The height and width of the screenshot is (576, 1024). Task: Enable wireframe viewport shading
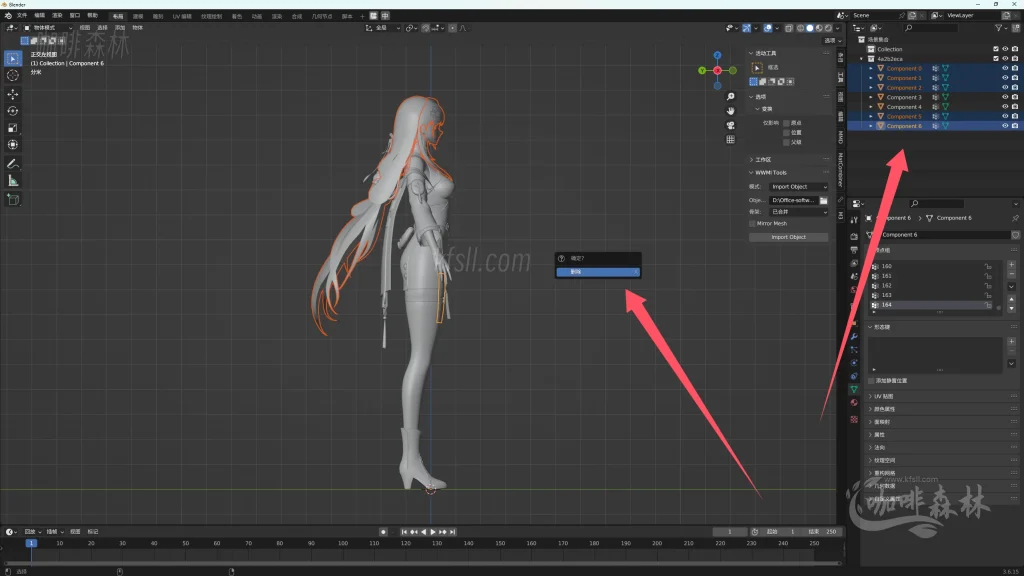pos(801,28)
